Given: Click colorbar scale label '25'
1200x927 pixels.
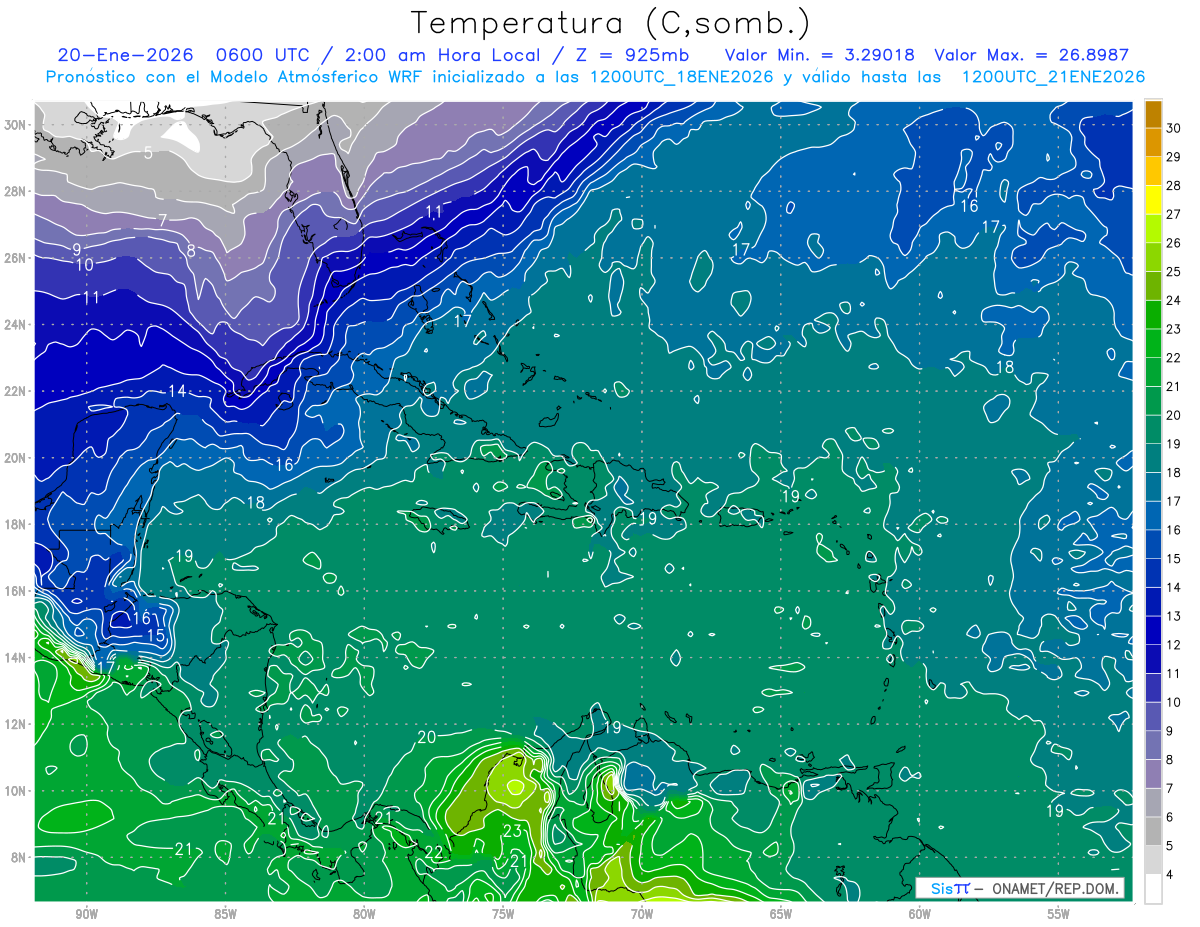Looking at the screenshot, I should pyautogui.click(x=1174, y=272).
